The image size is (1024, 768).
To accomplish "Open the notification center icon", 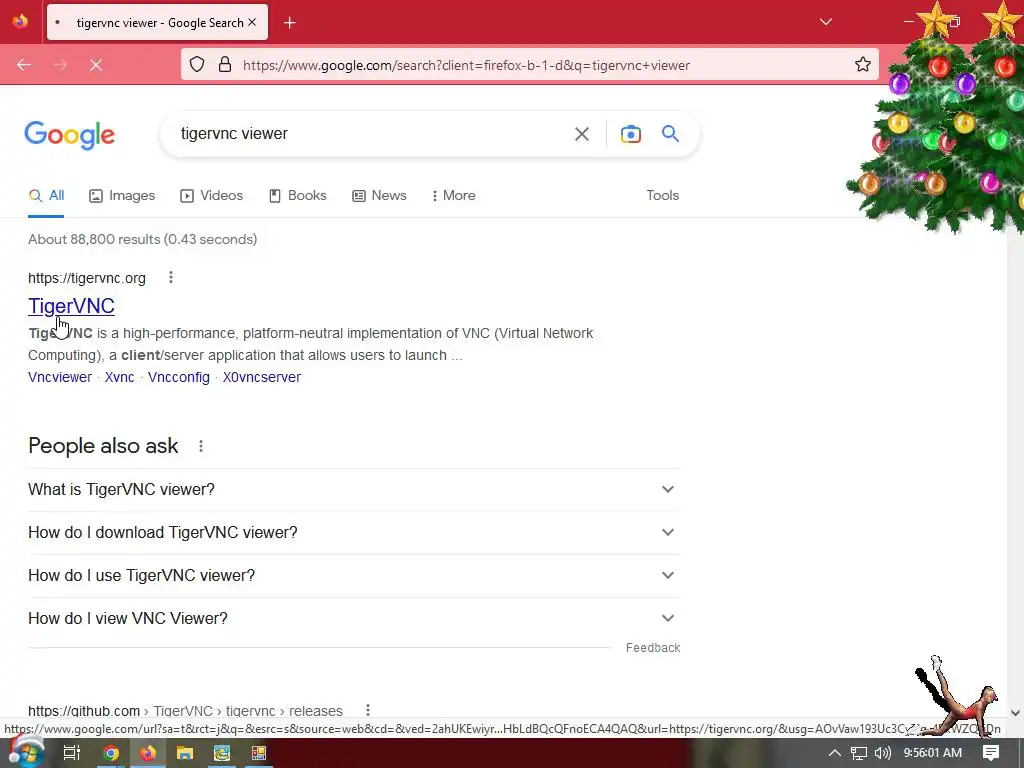I will (991, 753).
